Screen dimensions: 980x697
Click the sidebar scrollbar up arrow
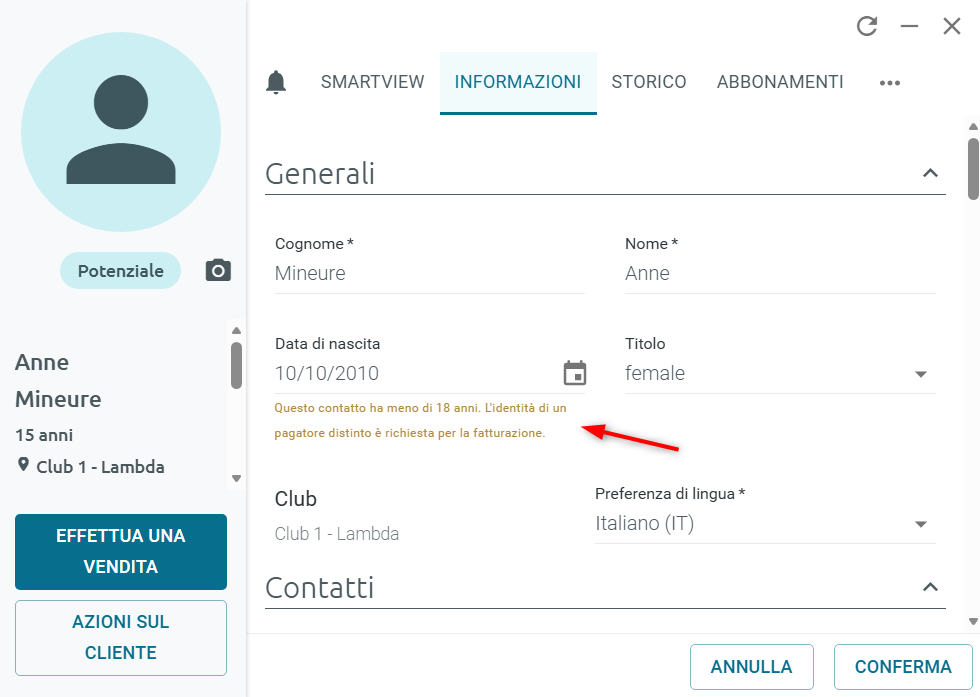pyautogui.click(x=236, y=330)
